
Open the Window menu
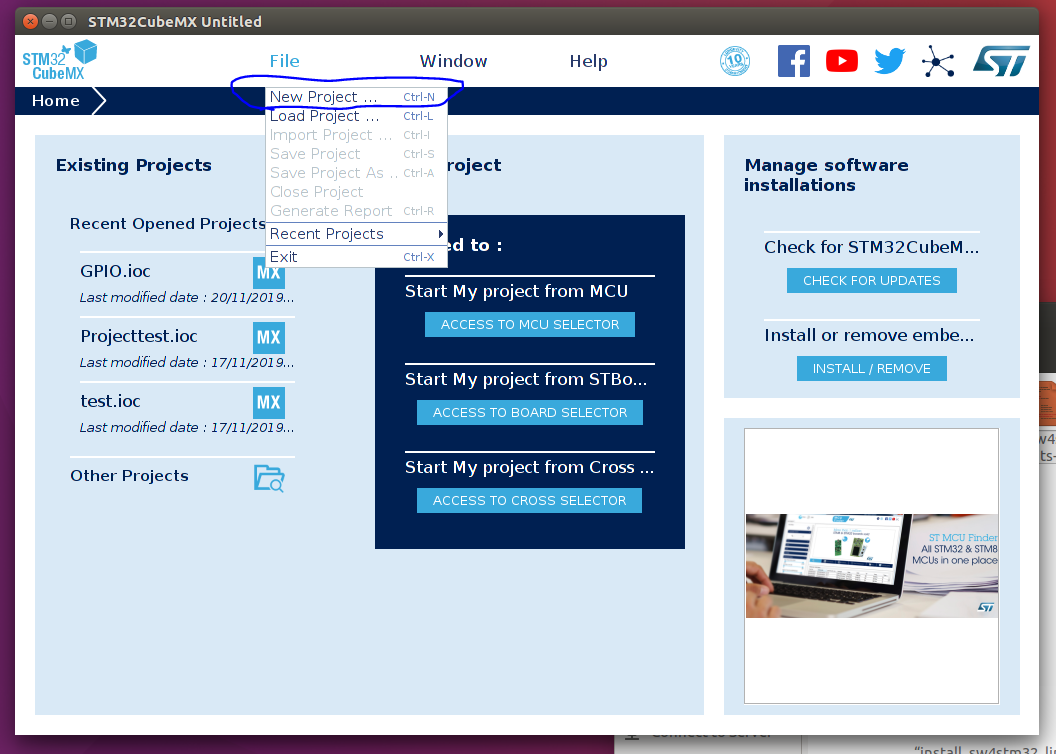[453, 61]
